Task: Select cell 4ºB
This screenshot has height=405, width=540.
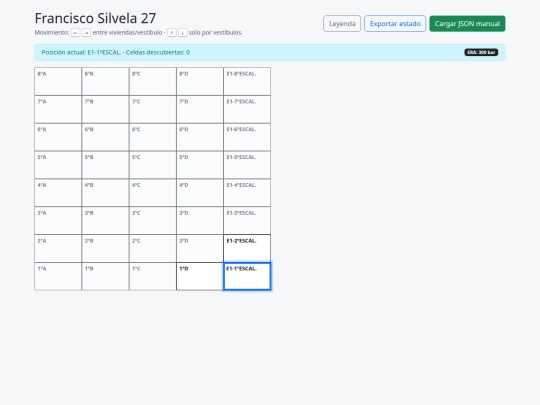Action: [x=105, y=193]
